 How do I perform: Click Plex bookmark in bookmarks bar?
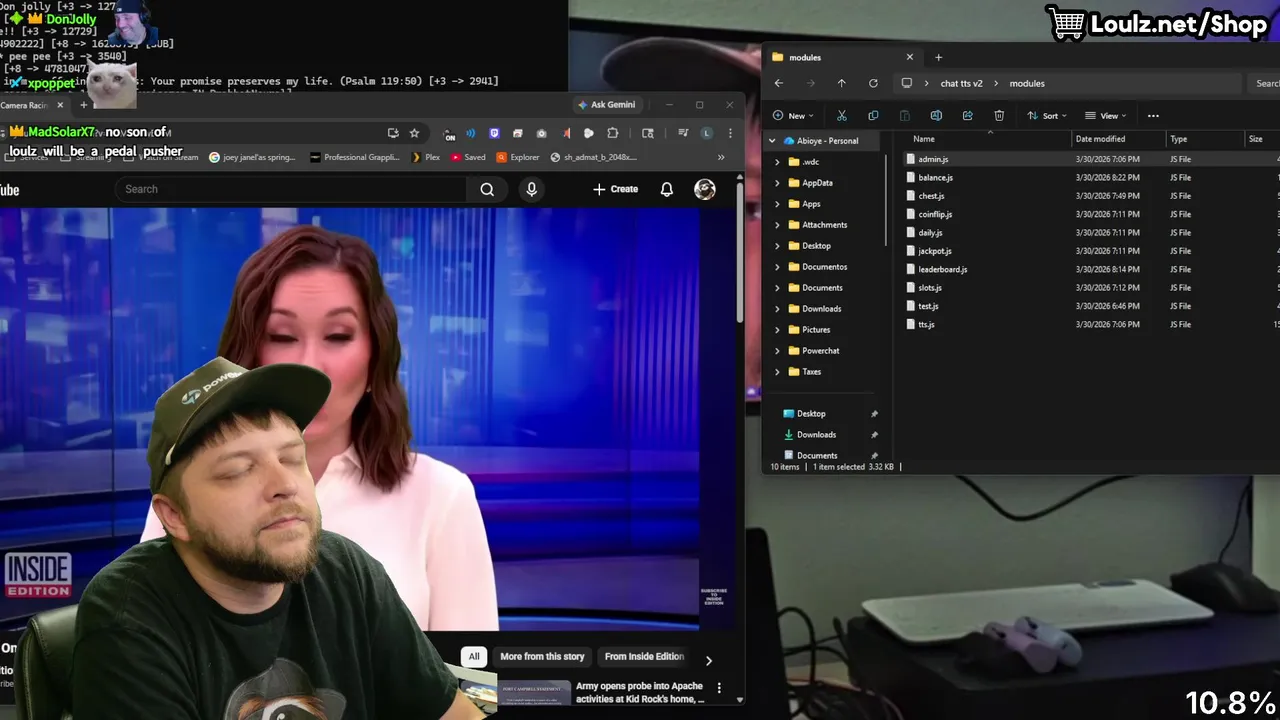point(426,157)
